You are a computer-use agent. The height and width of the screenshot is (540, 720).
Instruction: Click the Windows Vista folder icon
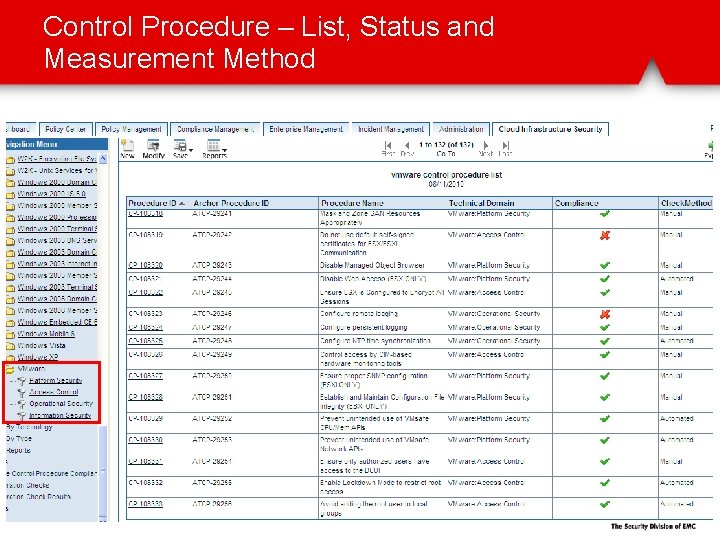point(10,346)
